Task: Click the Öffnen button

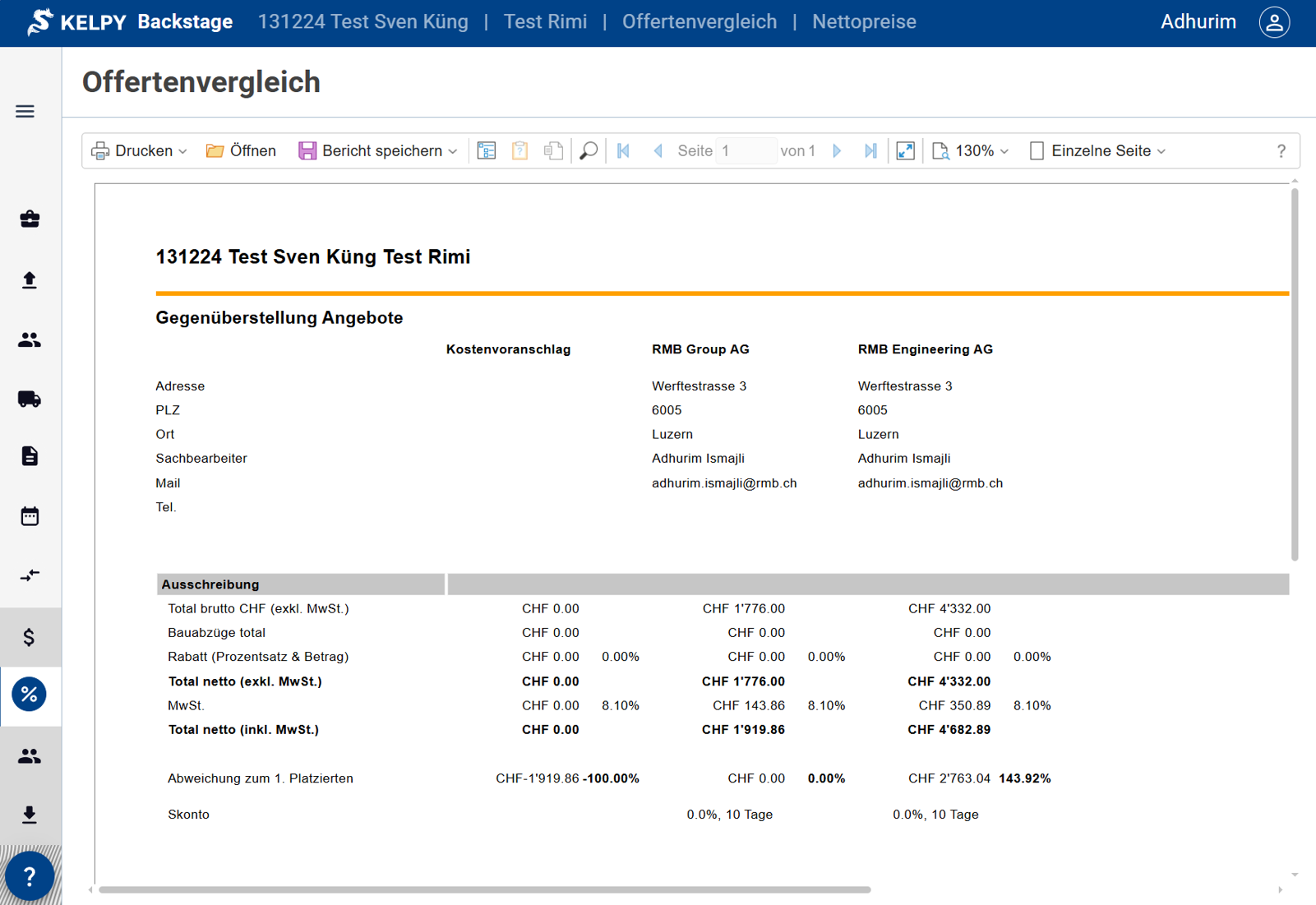Action: [x=241, y=151]
